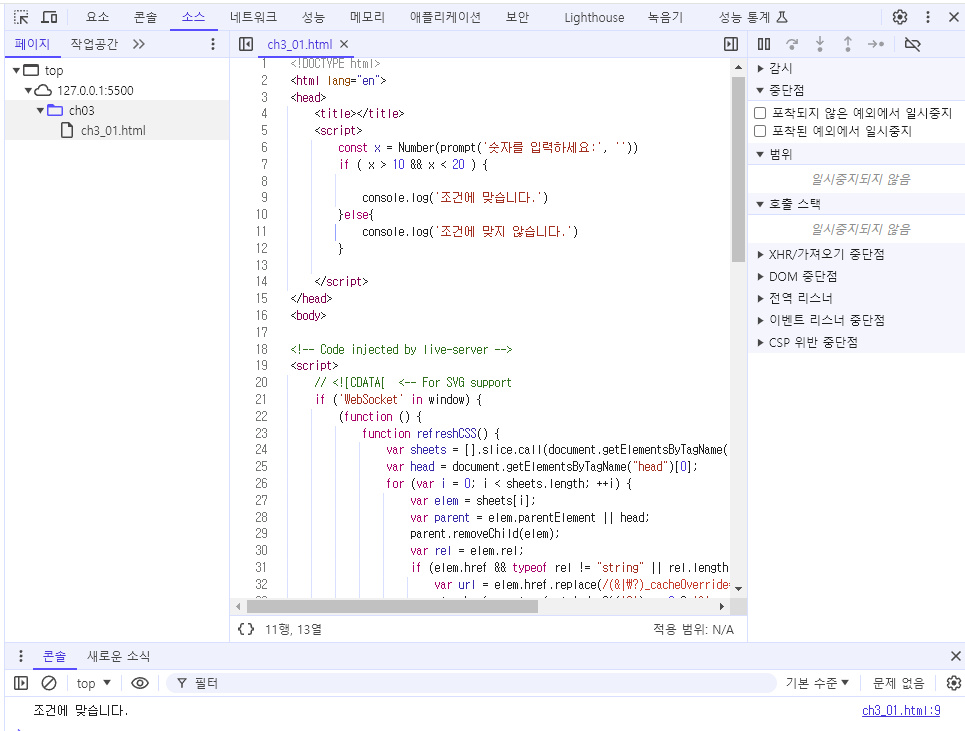The image size is (965, 731).
Task: Click the editor horizontal scrollbar thumb
Action: pyautogui.click(x=392, y=606)
